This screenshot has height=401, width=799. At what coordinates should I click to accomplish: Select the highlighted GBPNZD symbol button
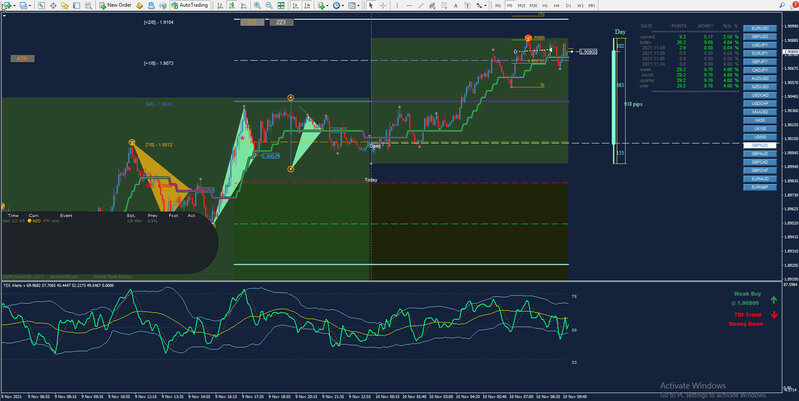(760, 145)
